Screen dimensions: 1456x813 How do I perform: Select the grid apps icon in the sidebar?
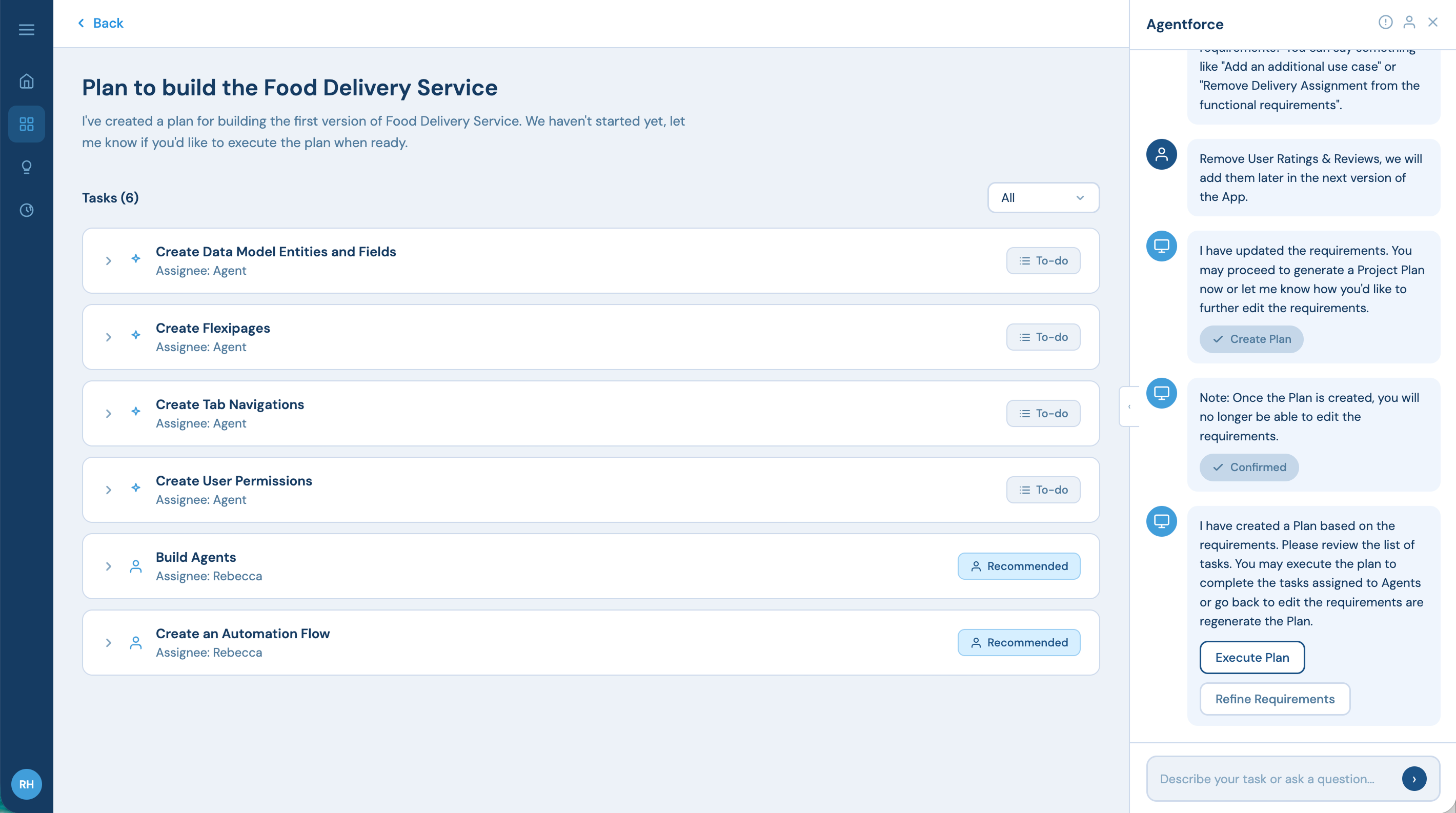27,124
